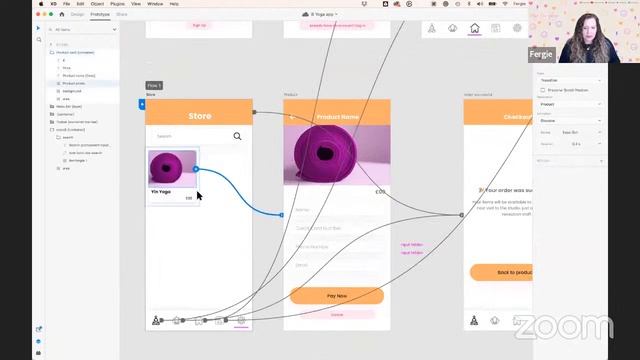Viewport: 640px width, 360px height.
Task: Click the libraries icon above plugins
Action: click(39, 329)
